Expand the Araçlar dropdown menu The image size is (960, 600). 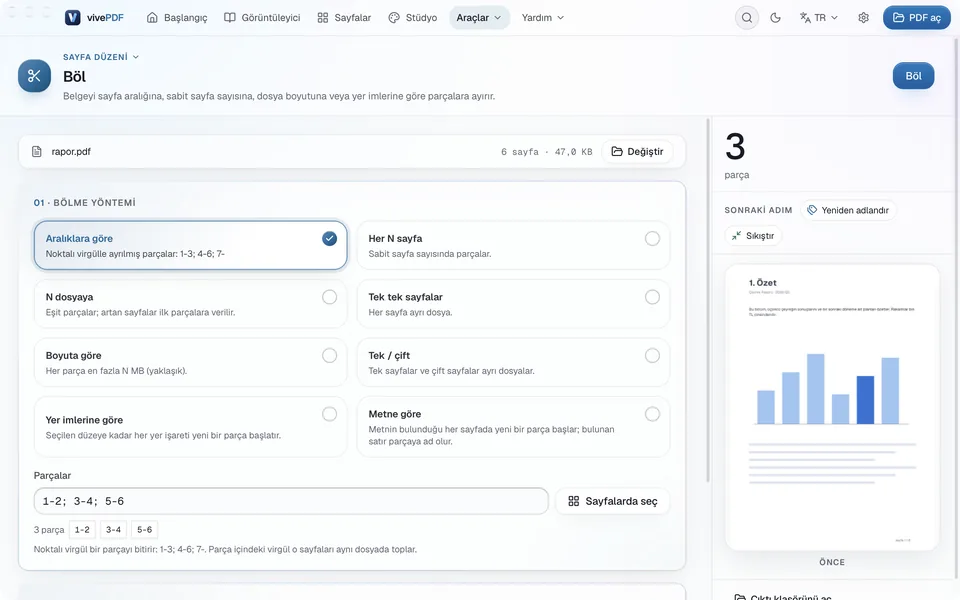[479, 18]
